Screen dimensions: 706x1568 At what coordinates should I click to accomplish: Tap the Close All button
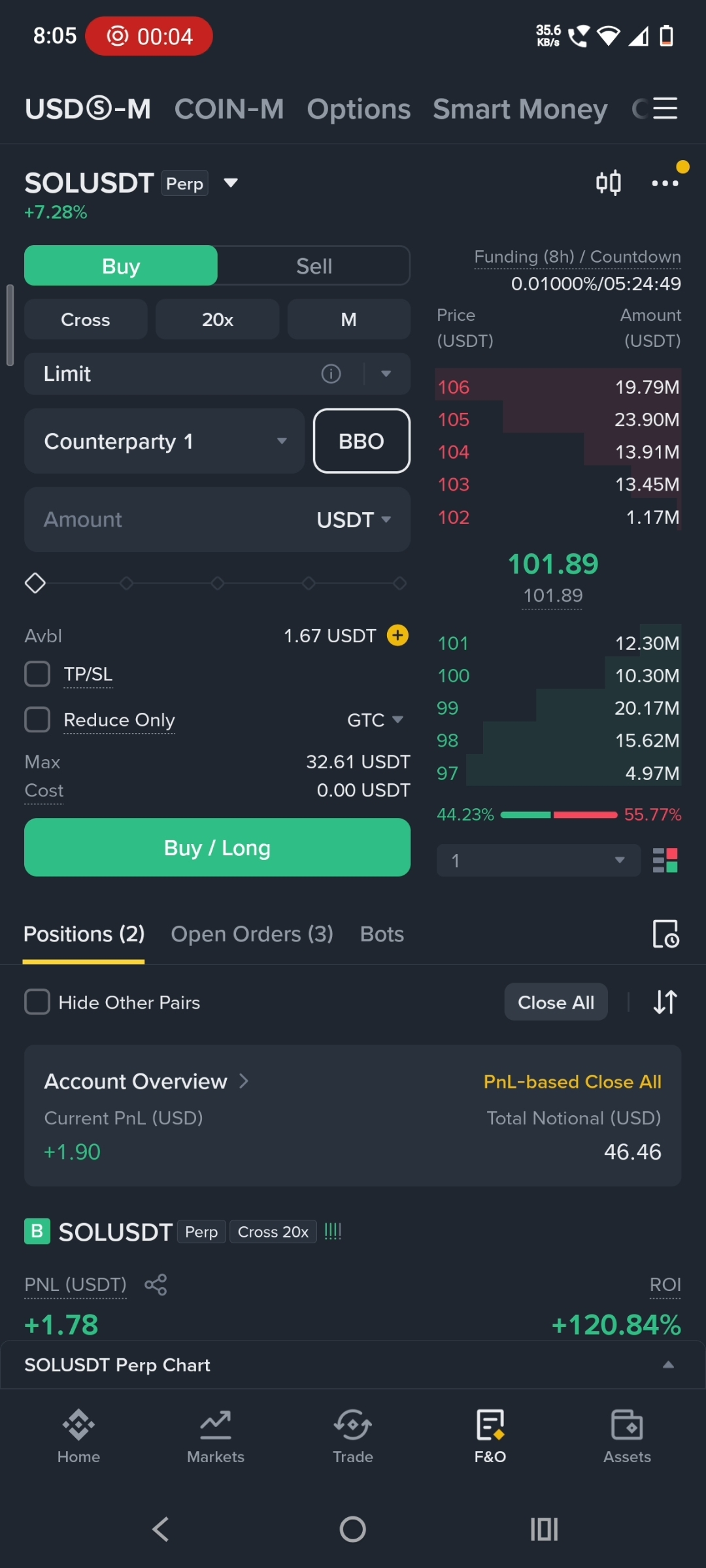tap(556, 1002)
